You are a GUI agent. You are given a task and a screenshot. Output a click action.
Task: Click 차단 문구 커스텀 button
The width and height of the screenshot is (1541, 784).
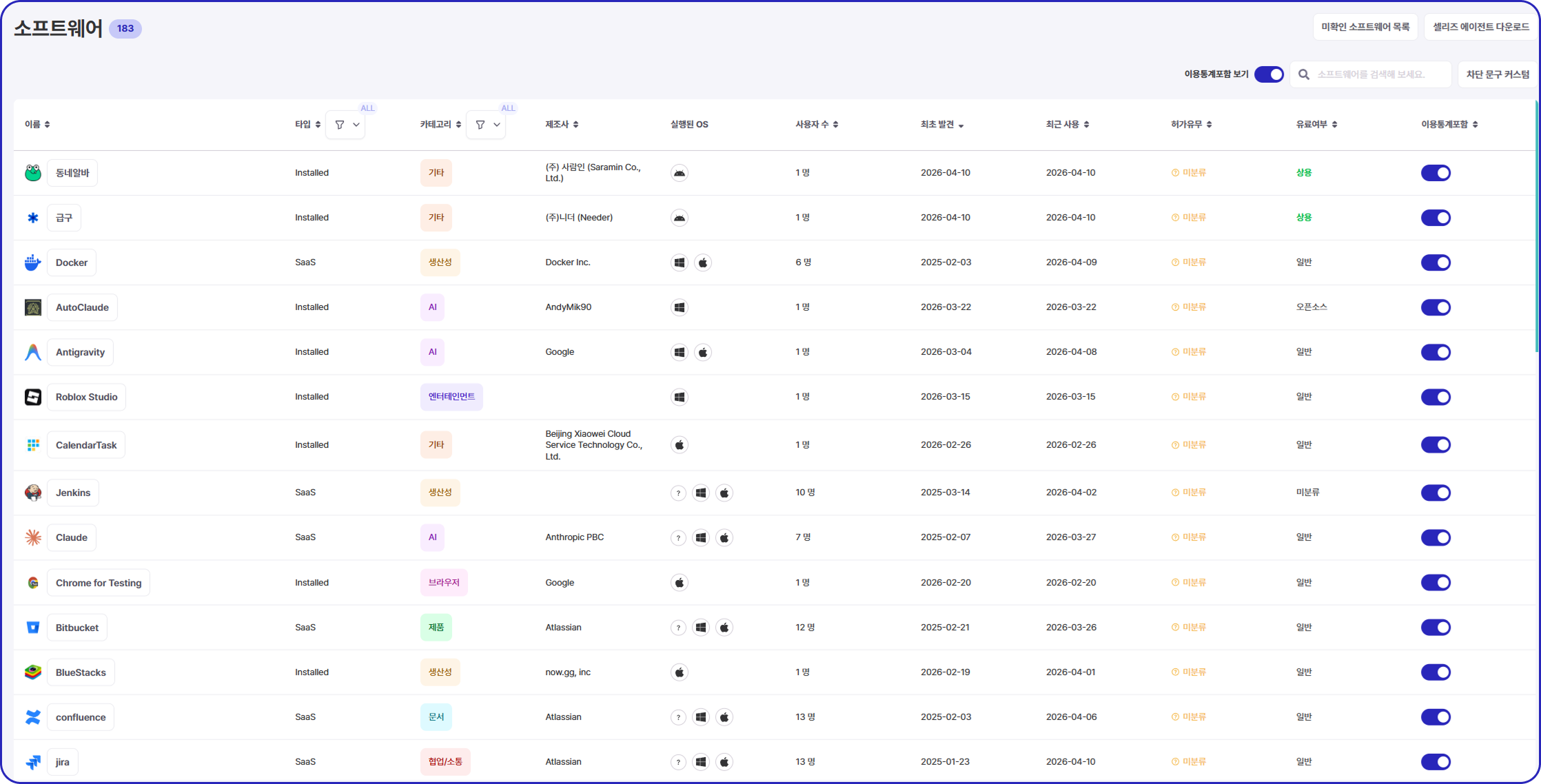pyautogui.click(x=1497, y=74)
